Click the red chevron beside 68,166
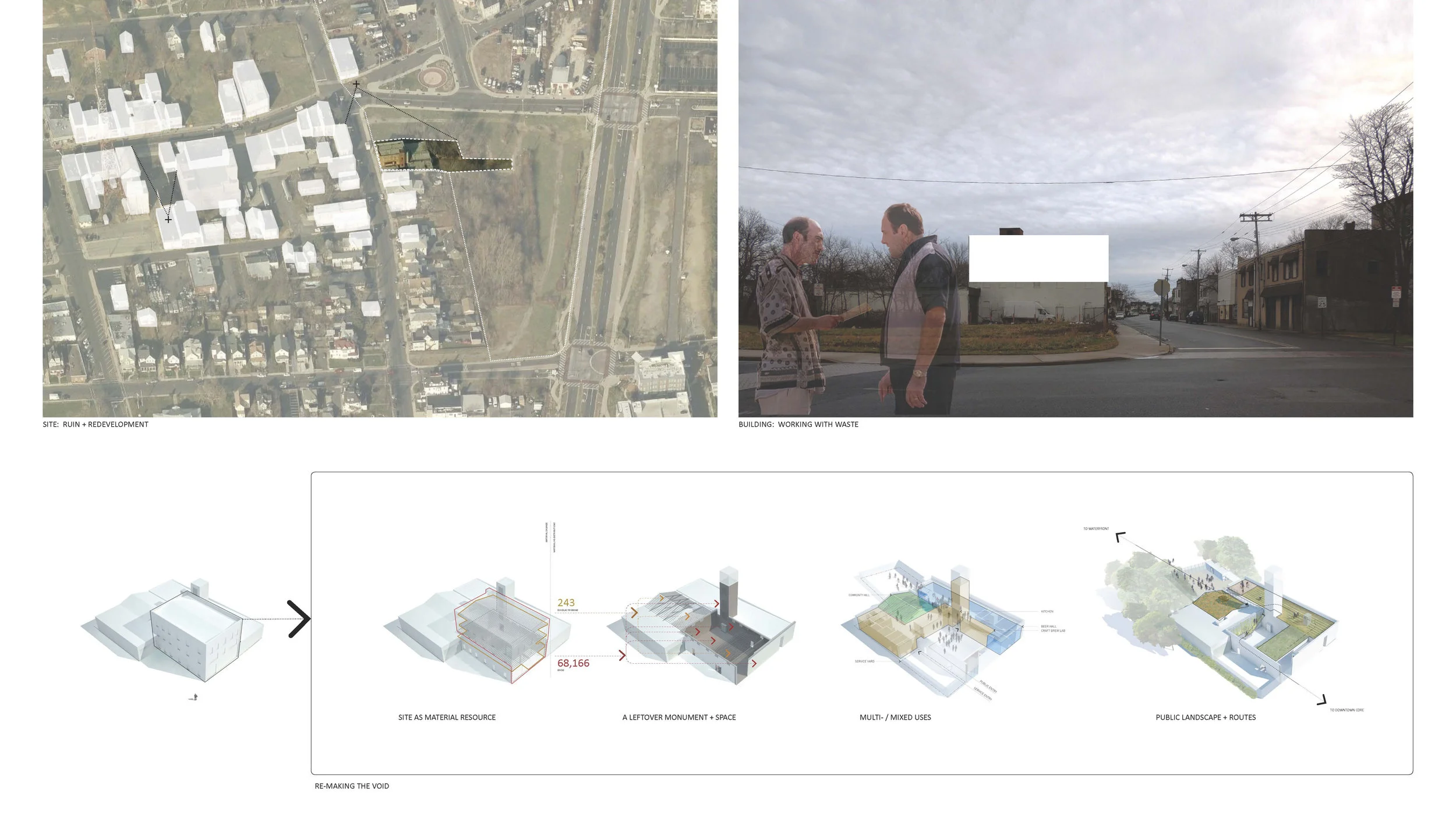The image size is (1456, 825). [622, 656]
